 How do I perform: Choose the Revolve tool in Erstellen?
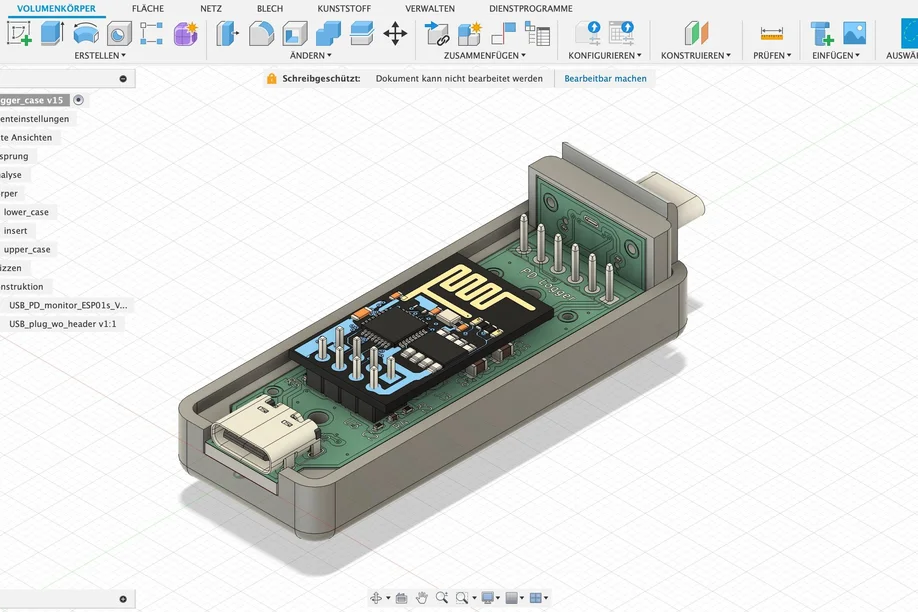pyautogui.click(x=86, y=33)
